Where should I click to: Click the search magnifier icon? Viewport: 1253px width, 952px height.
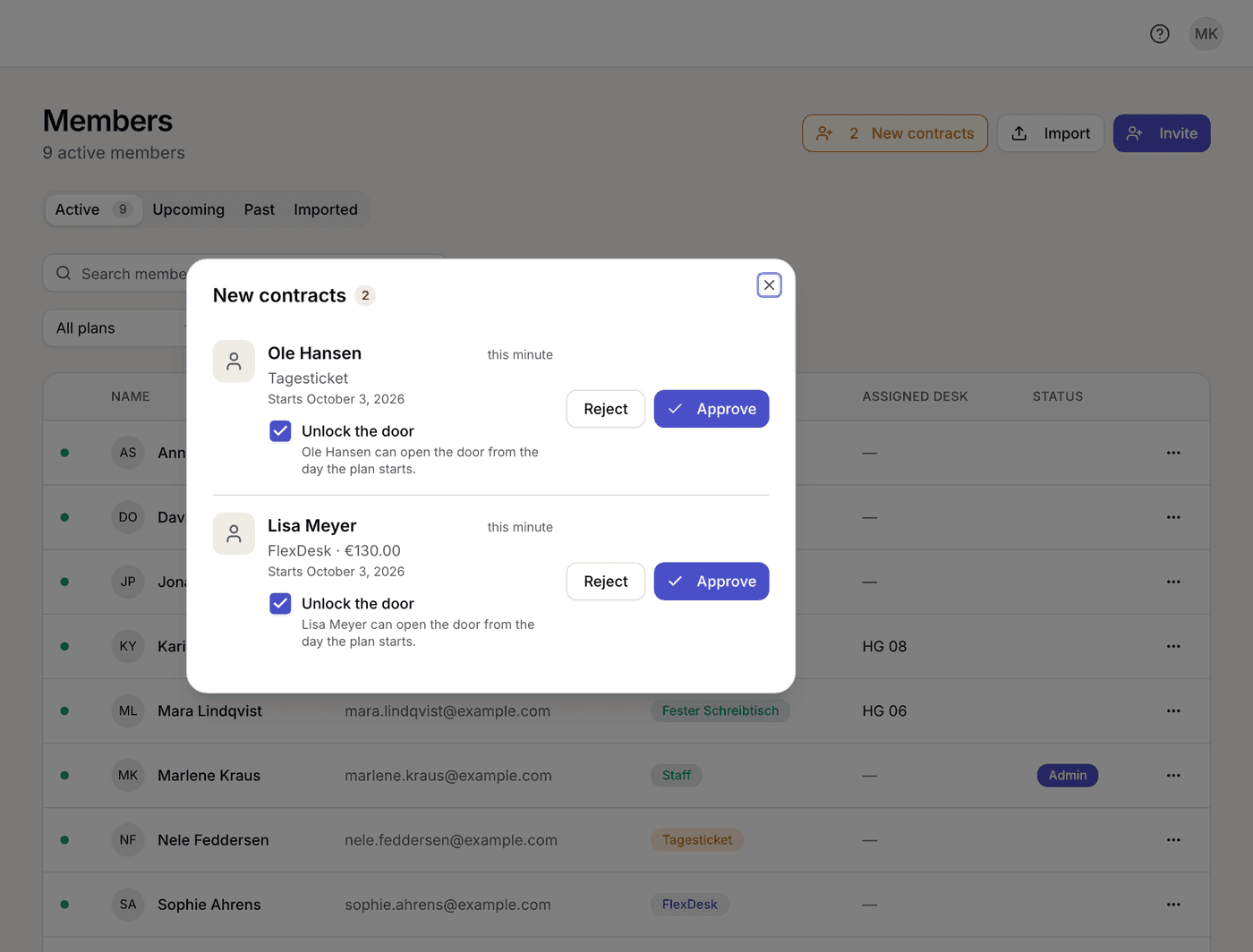coord(64,273)
